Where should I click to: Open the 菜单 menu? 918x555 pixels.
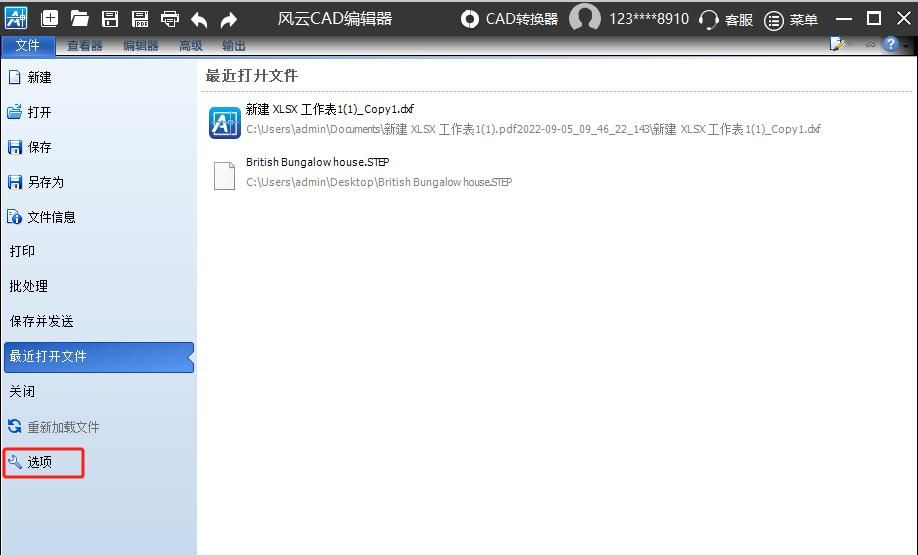point(791,20)
